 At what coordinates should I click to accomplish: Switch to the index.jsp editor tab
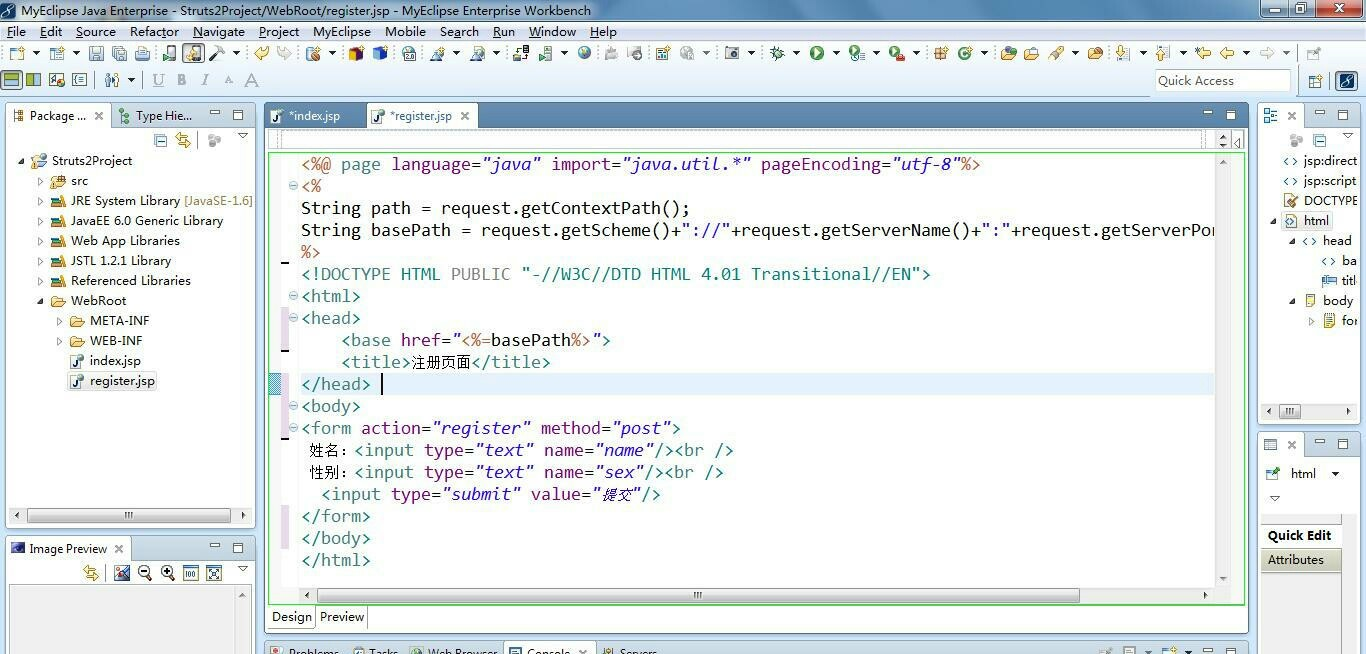[x=313, y=116]
